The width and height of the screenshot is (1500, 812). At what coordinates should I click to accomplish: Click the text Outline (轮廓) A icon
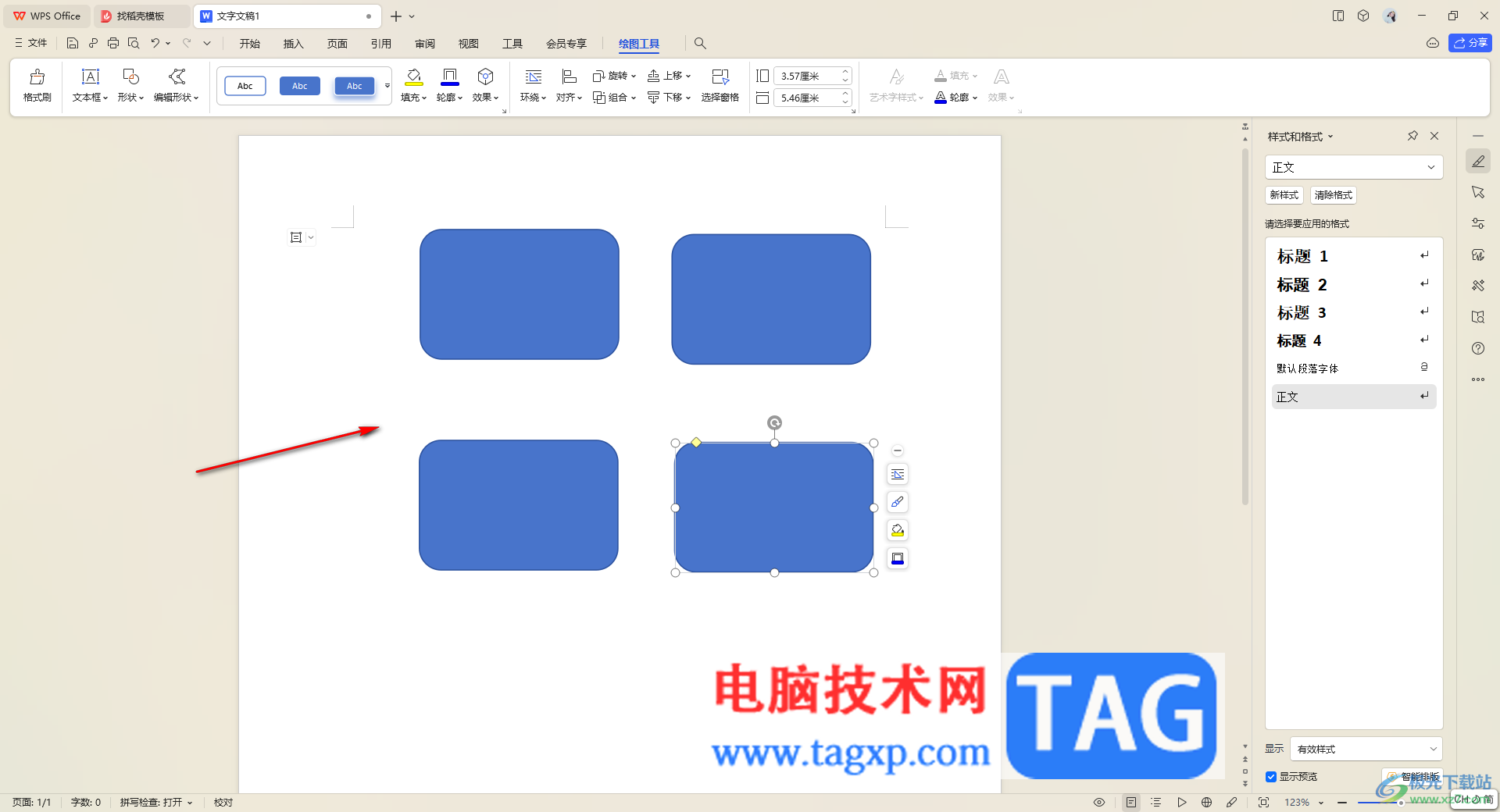click(941, 98)
